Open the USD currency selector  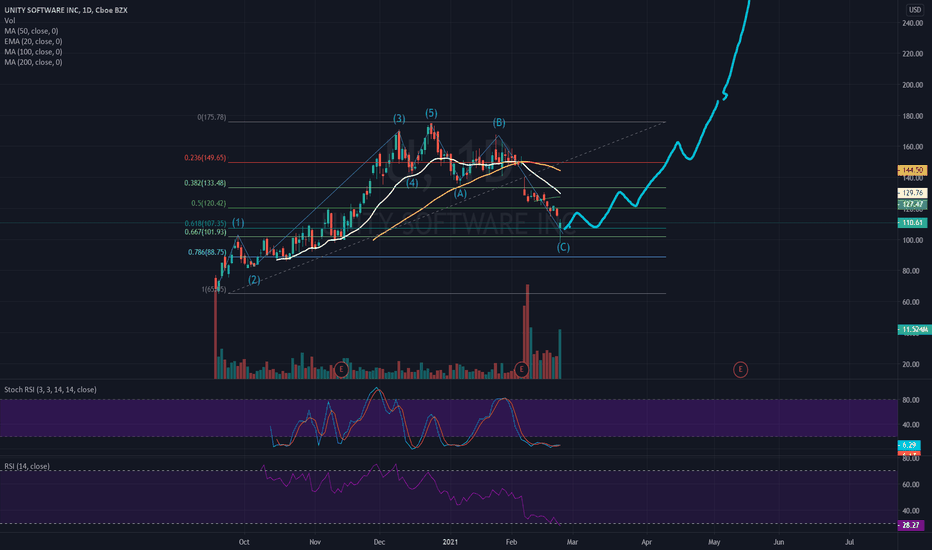tap(914, 10)
